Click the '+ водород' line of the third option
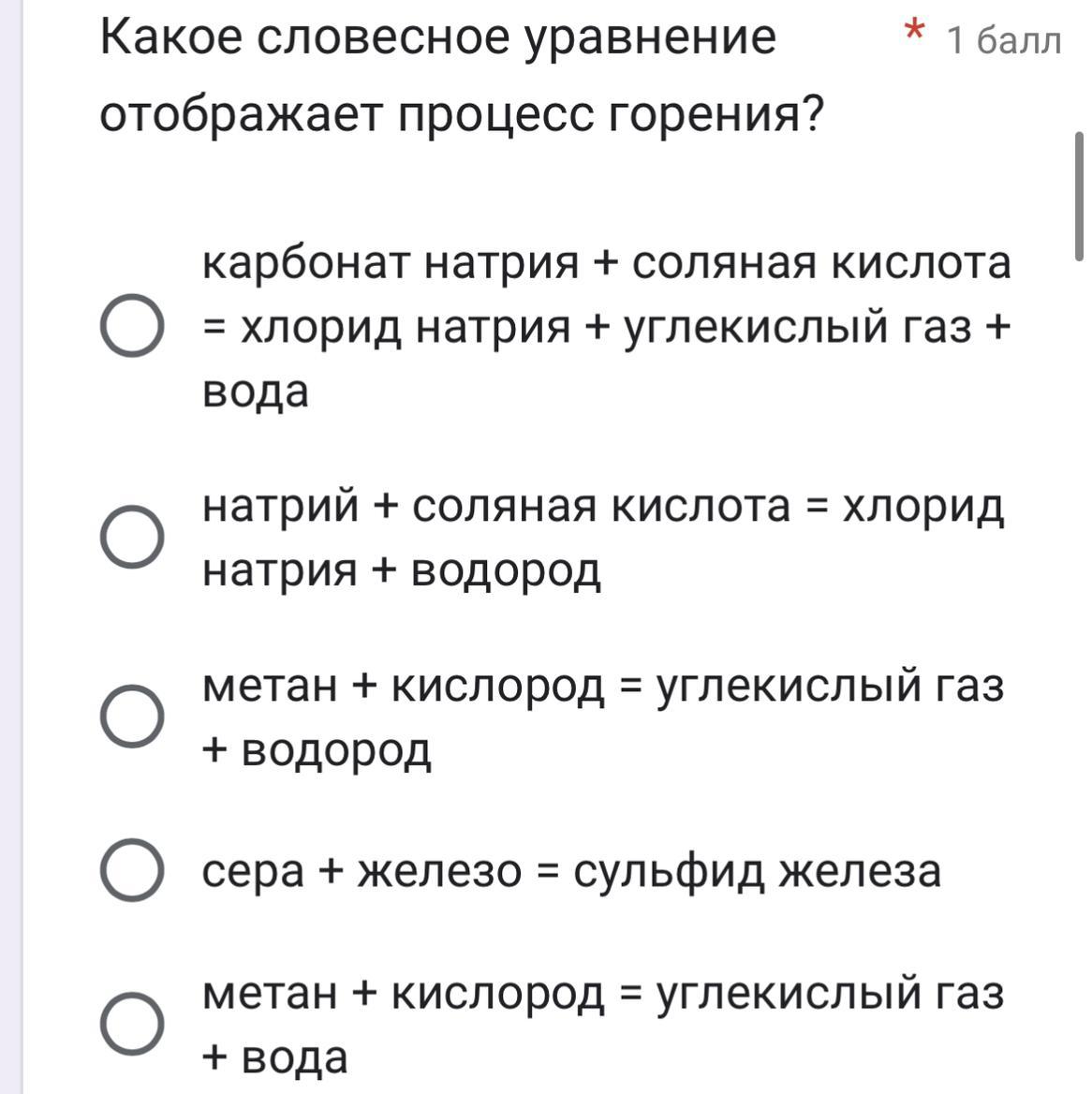 (317, 751)
